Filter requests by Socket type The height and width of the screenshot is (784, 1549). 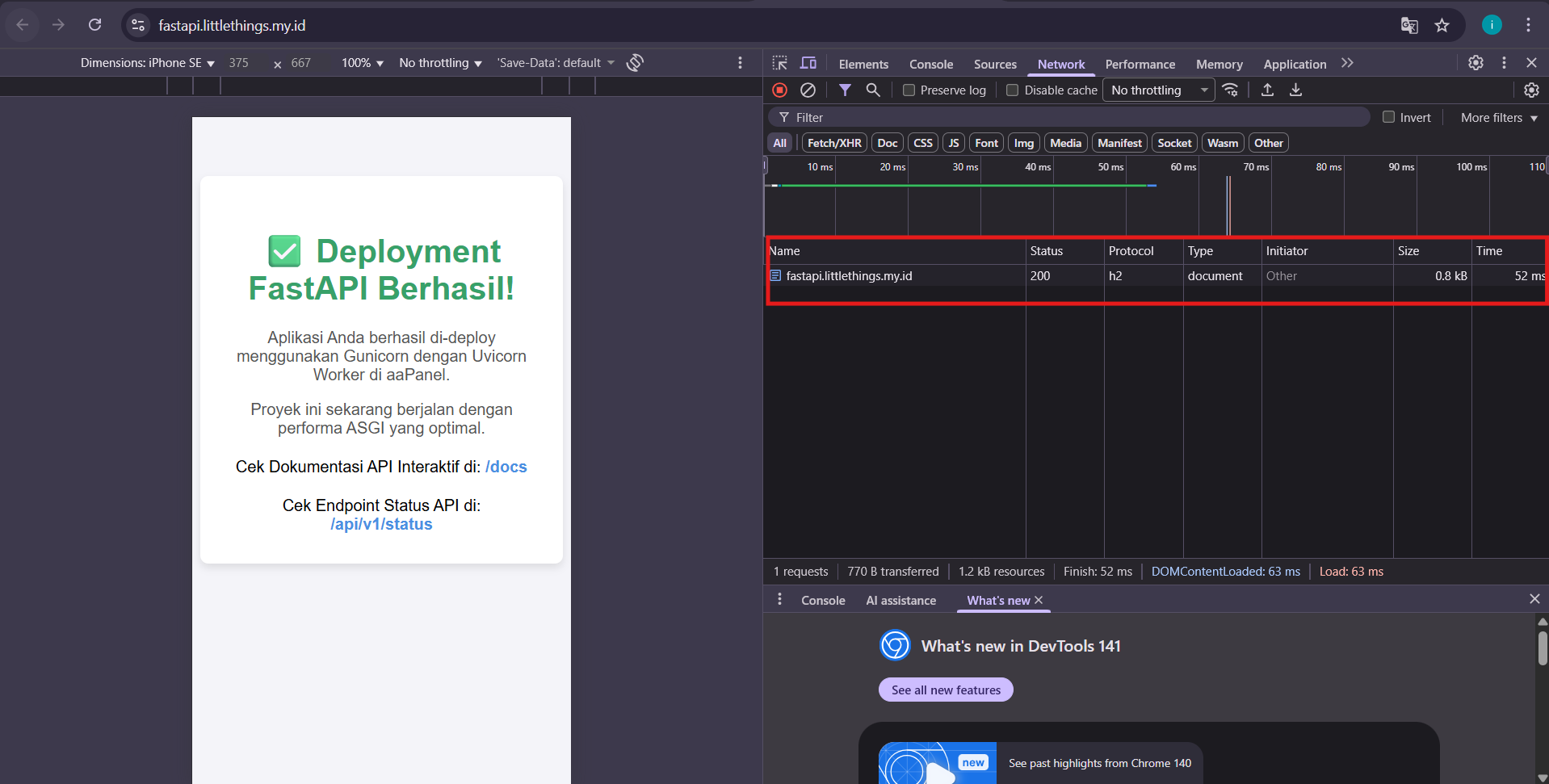[x=1174, y=143]
